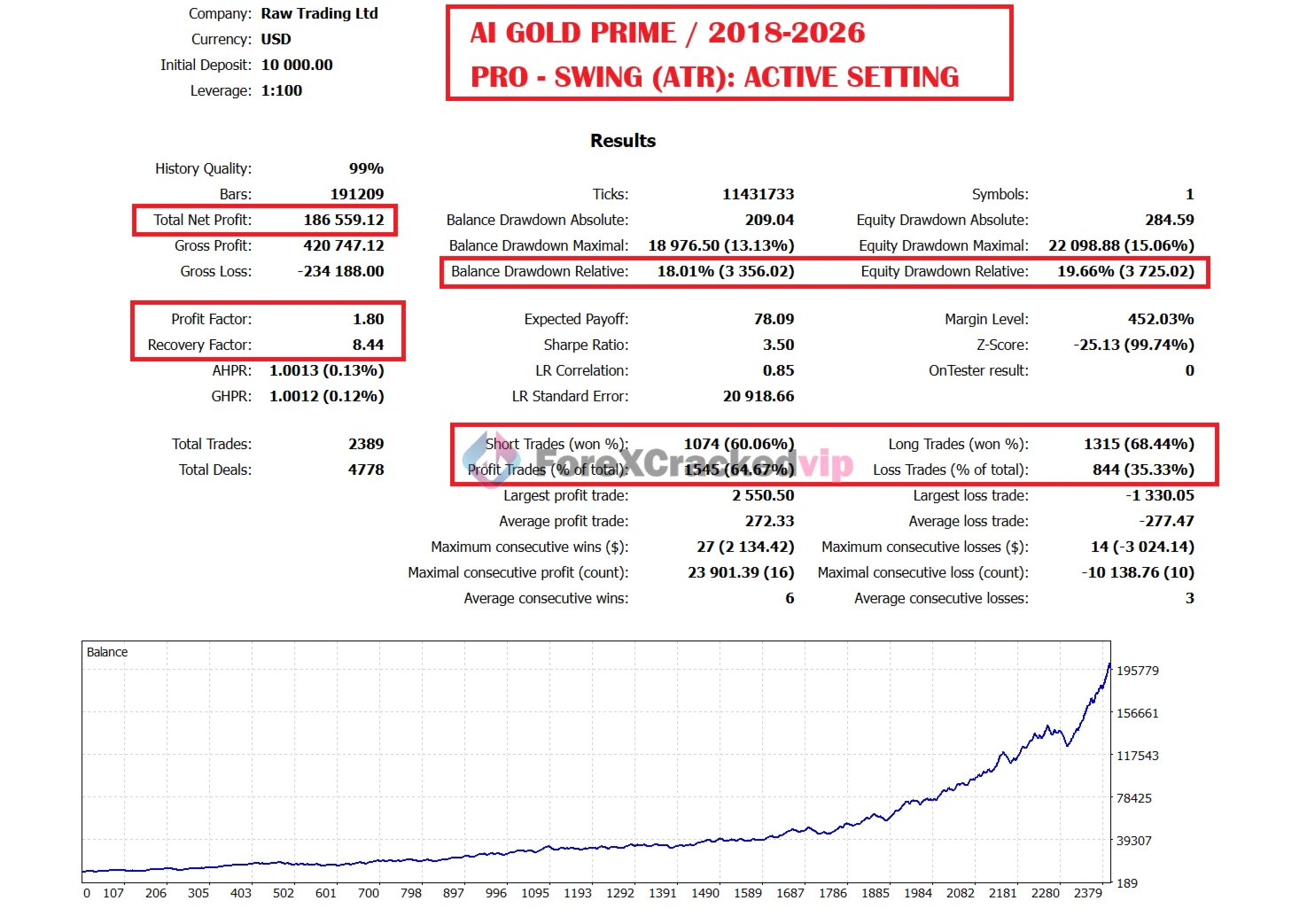
Task: Click the Total Net Profit value 186 559.12
Action: [344, 220]
